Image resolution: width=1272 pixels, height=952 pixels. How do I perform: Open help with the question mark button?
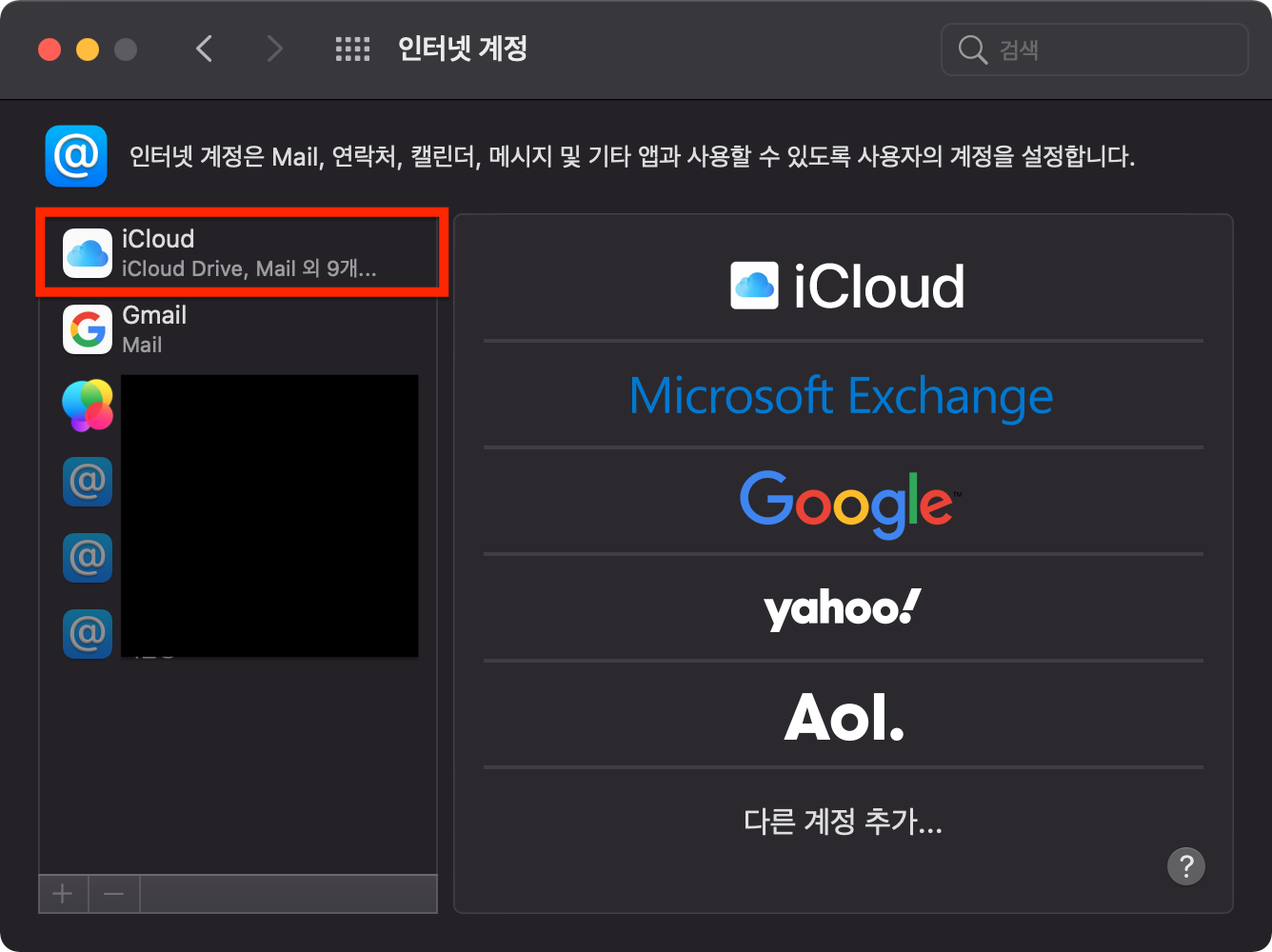[x=1186, y=866]
